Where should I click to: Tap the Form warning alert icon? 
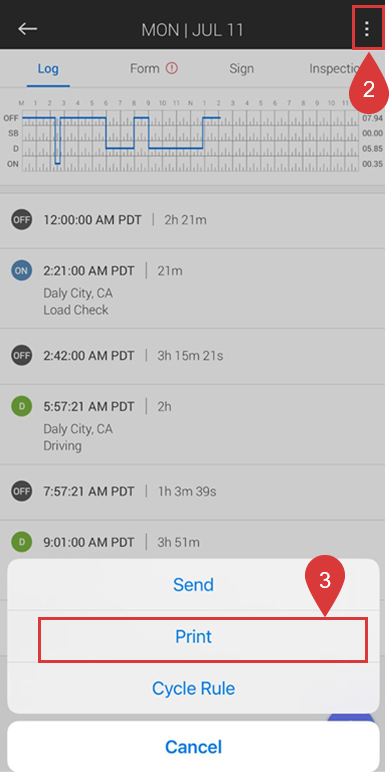click(x=171, y=68)
